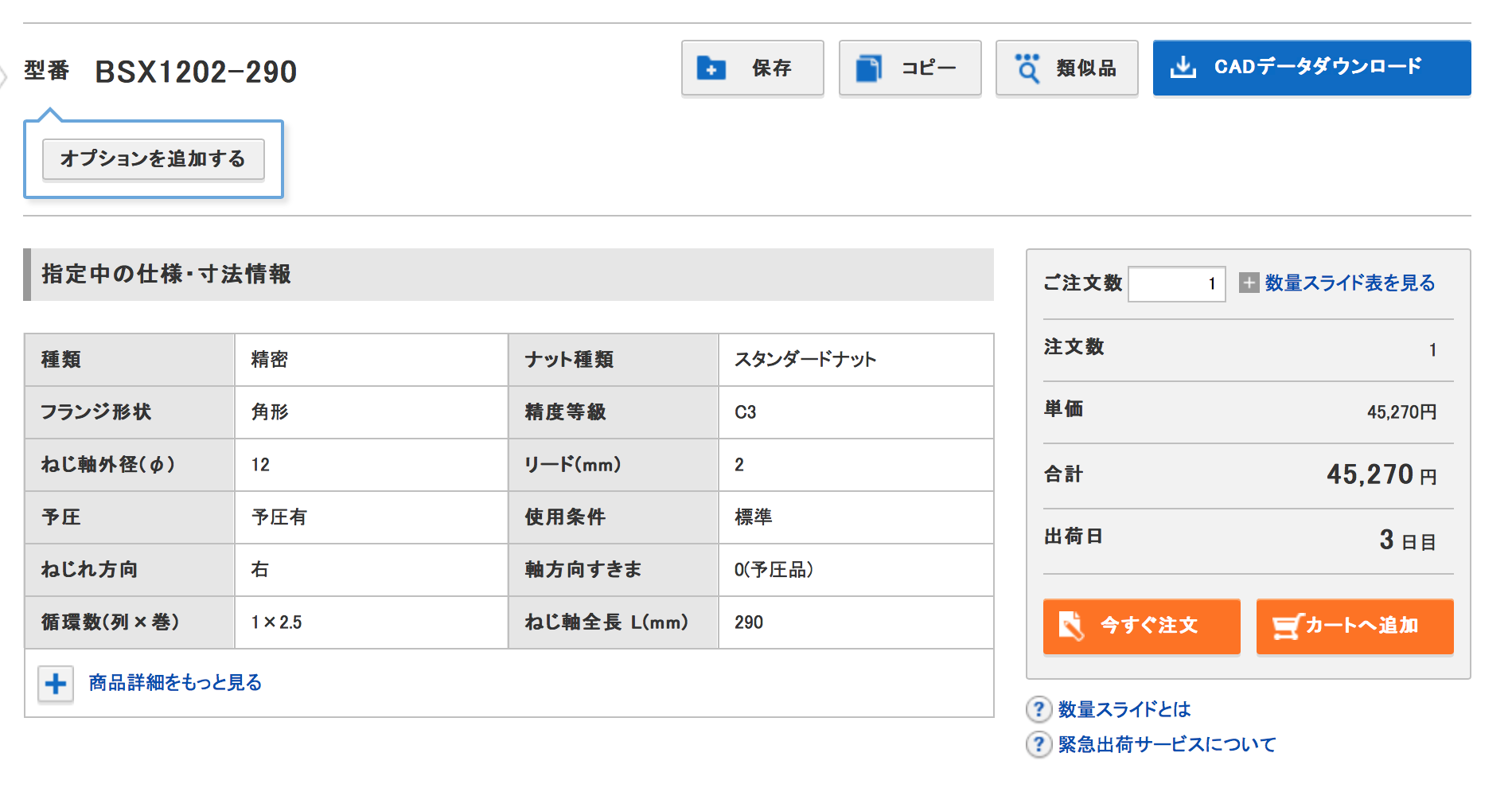Open the 緊急出荷サービスについて link
Viewport: 1512px width, 788px height.
point(1167,744)
